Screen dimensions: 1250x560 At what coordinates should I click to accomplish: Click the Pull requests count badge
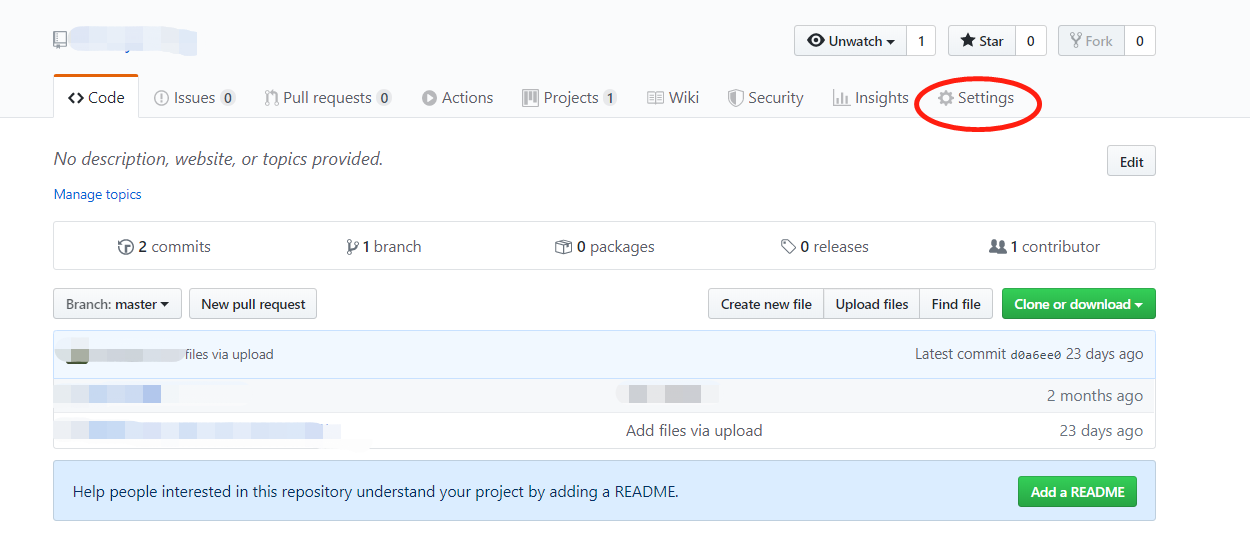(x=384, y=98)
